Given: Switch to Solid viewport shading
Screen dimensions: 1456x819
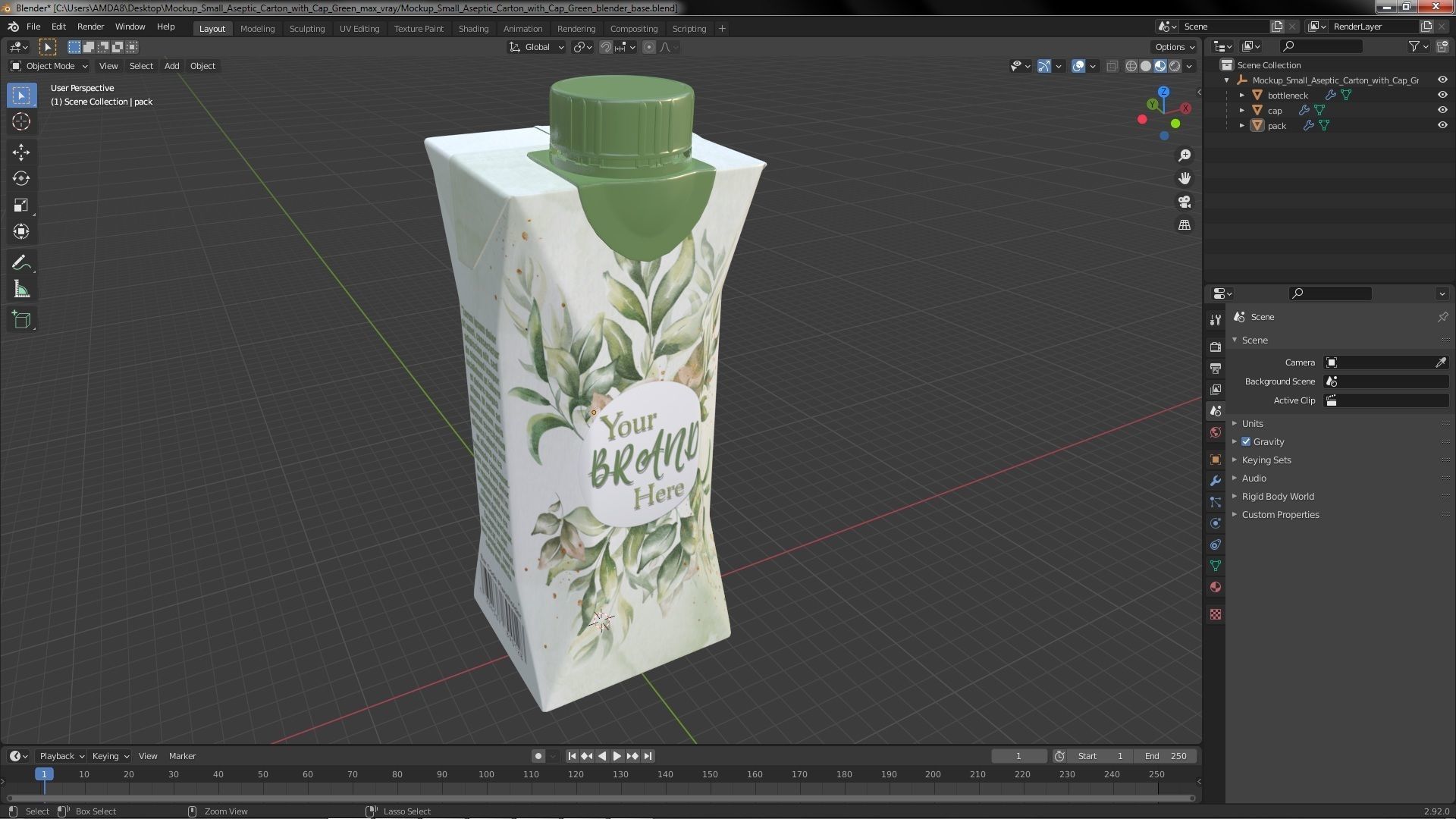Looking at the screenshot, I should tap(1146, 66).
